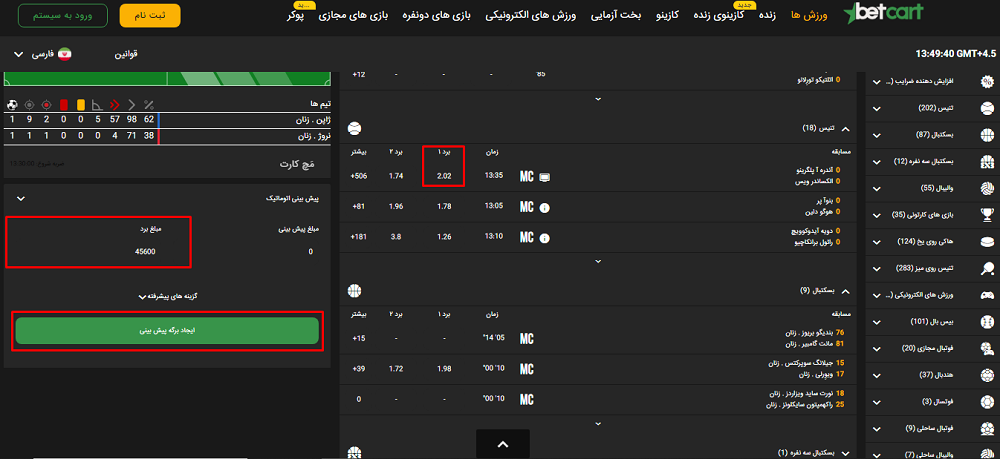Open MC match center for the 76-81 basketball game
This screenshot has height=459, width=1000.
(x=526, y=338)
